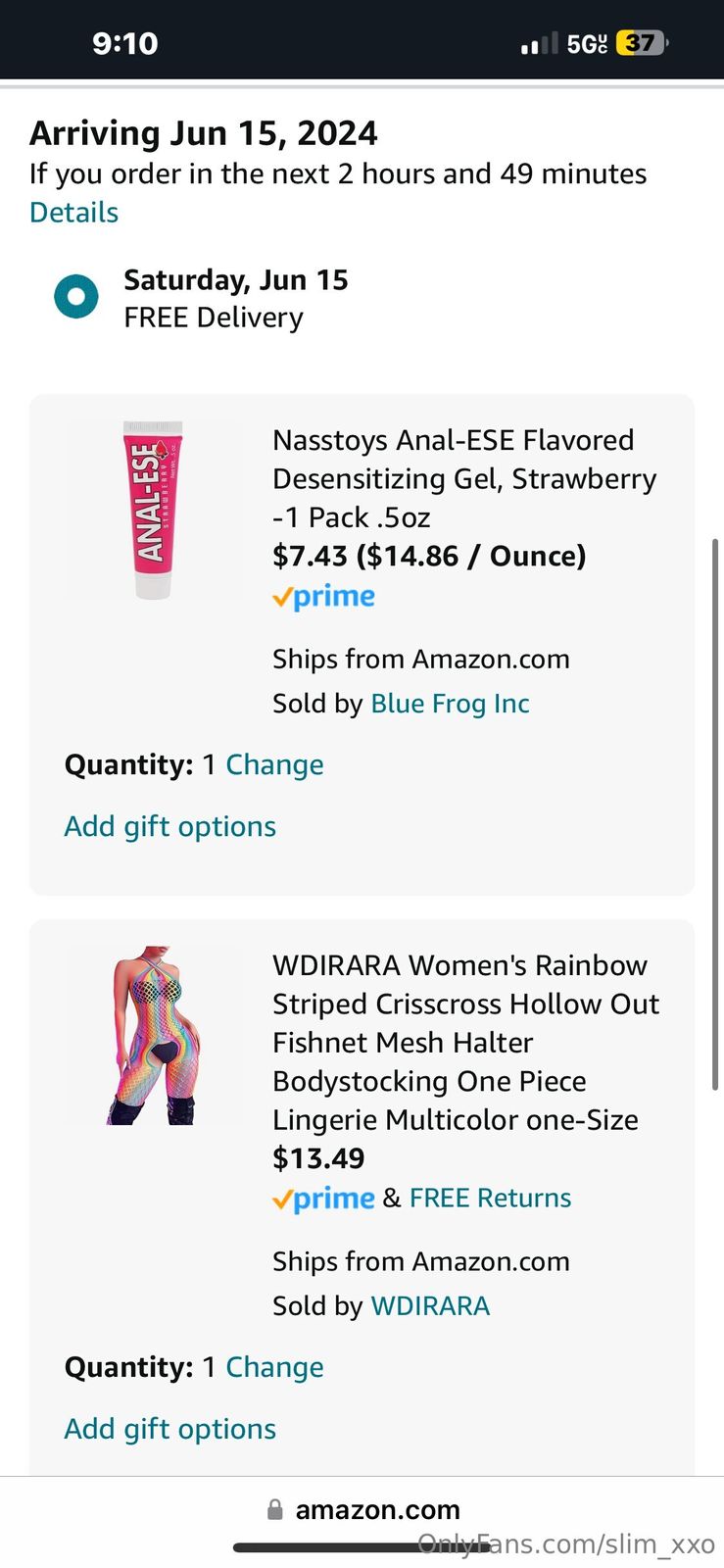724x1568 pixels.
Task: Tap the prime logo under the $7.43 price
Action: click(323, 597)
